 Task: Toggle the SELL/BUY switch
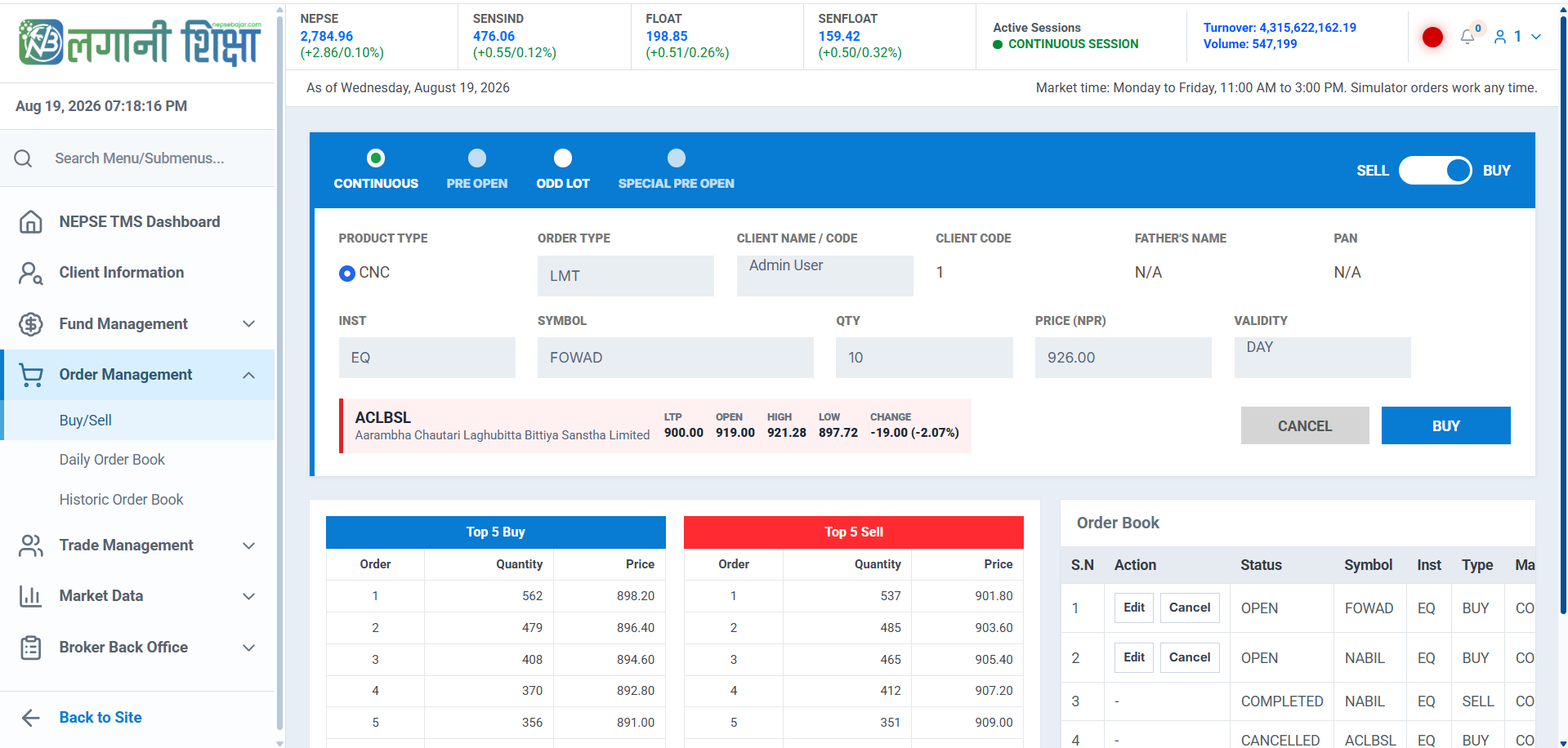tap(1436, 170)
